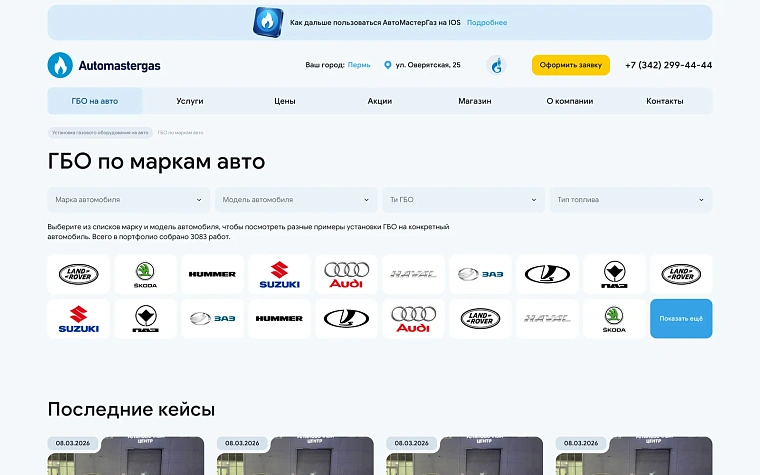Choose the Suzuki logo in the top row
The width and height of the screenshot is (760, 475).
point(279,274)
